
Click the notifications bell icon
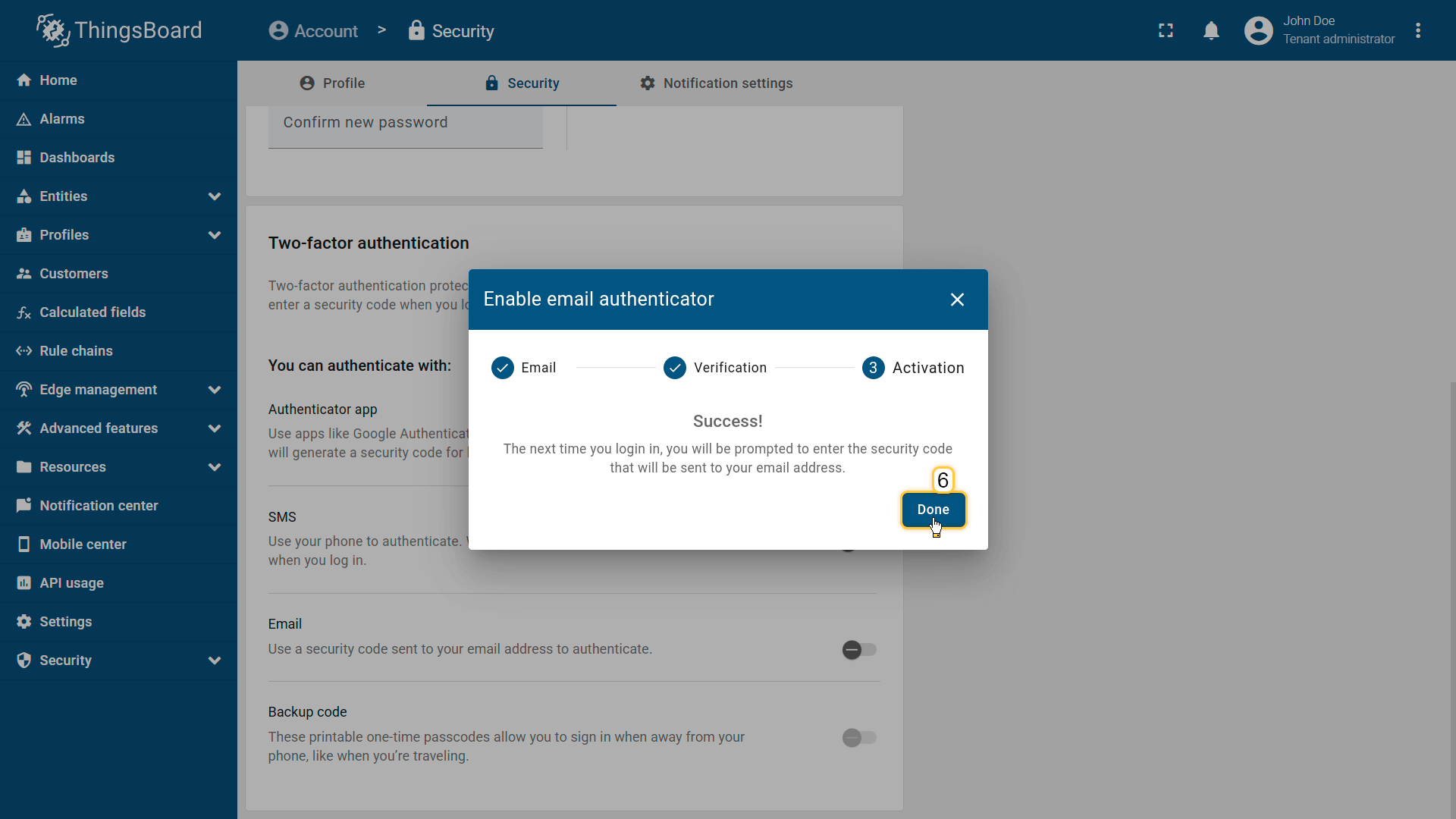pyautogui.click(x=1211, y=31)
